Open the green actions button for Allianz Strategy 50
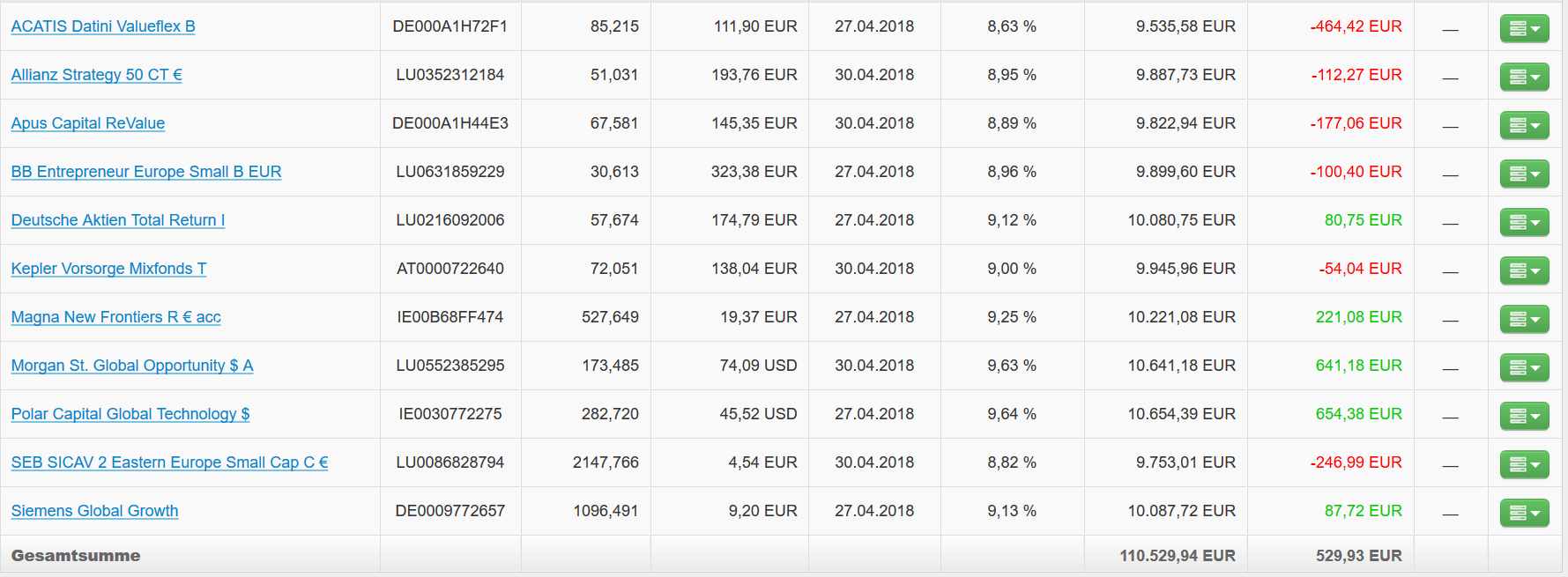Screen dimensions: 1568x577 1524,77
